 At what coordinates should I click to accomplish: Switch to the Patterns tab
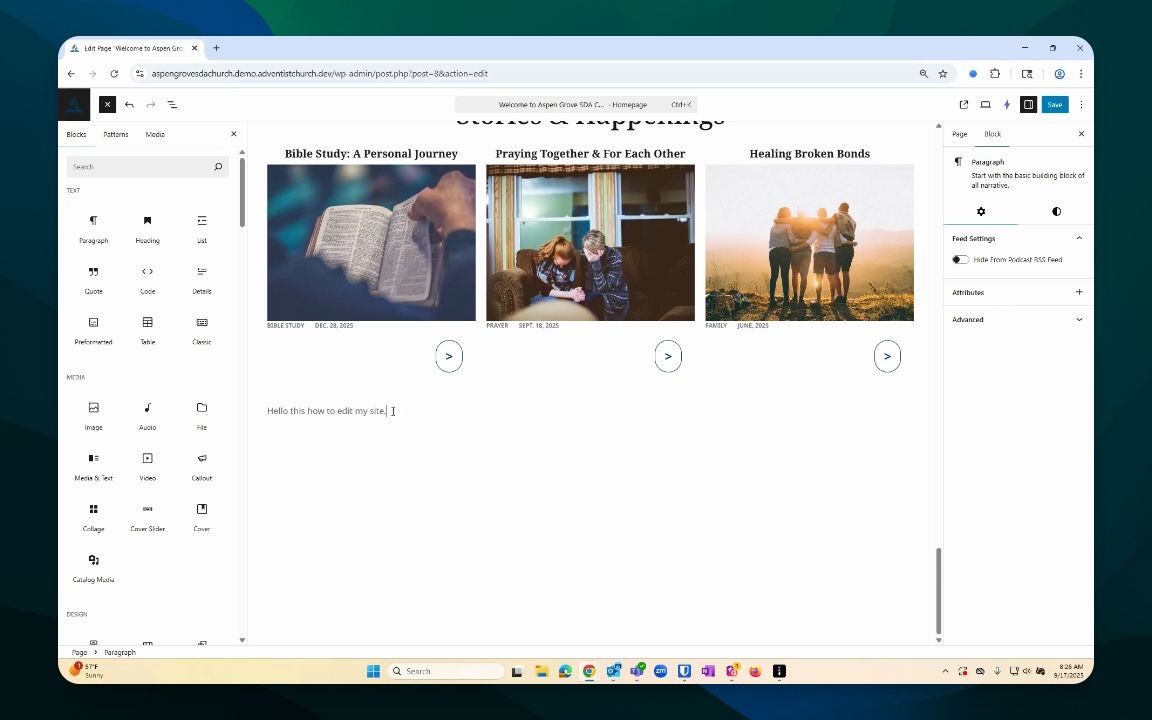click(x=116, y=134)
